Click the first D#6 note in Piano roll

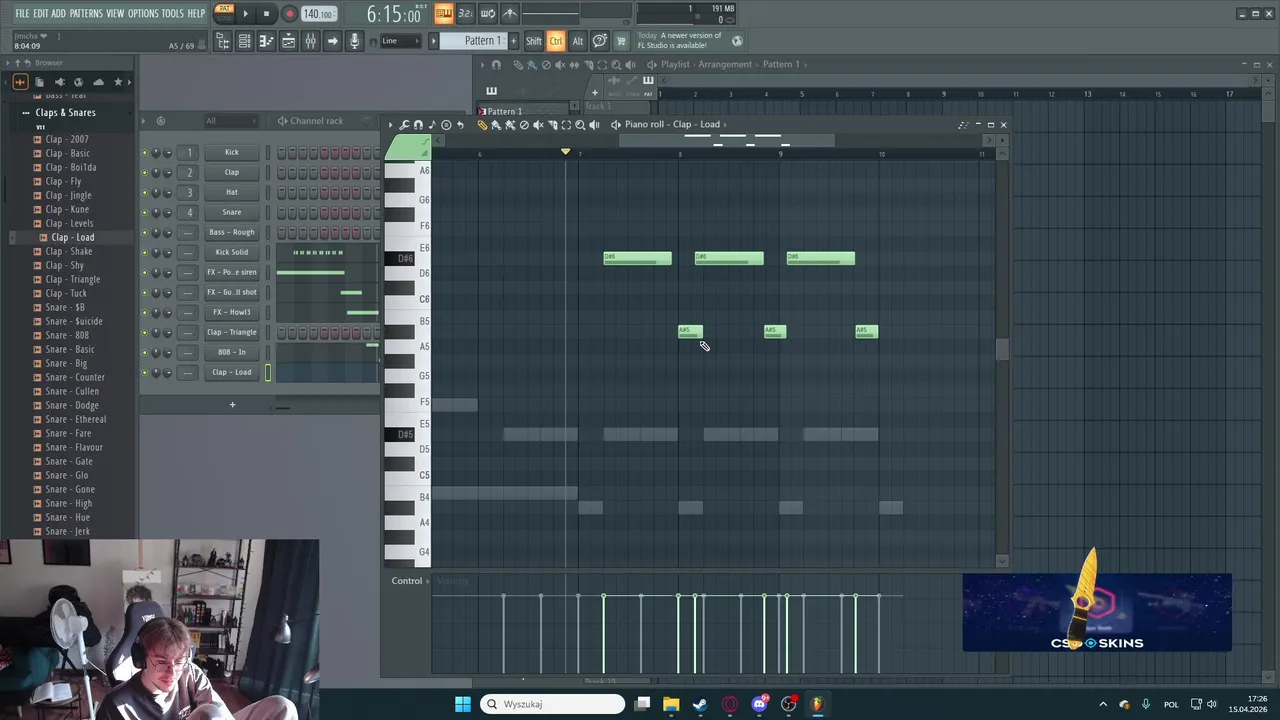point(638,258)
